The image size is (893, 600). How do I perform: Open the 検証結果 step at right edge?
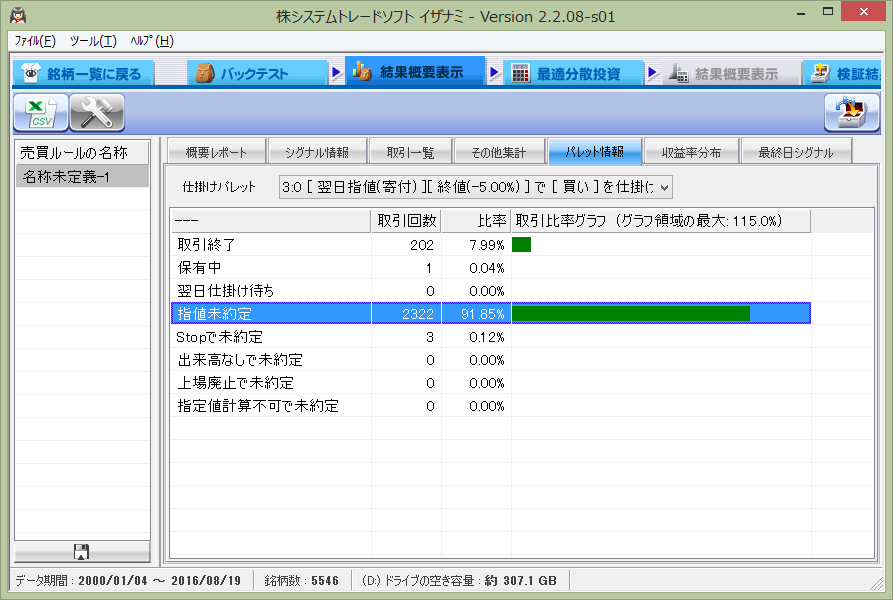pyautogui.click(x=842, y=73)
